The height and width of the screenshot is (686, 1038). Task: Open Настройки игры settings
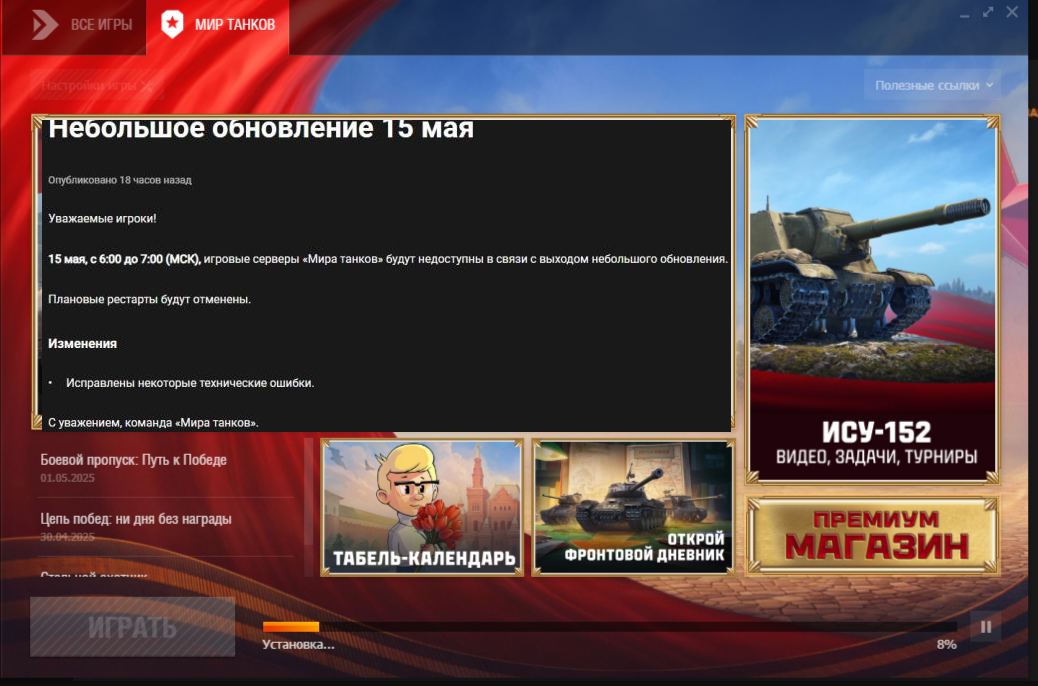click(97, 85)
